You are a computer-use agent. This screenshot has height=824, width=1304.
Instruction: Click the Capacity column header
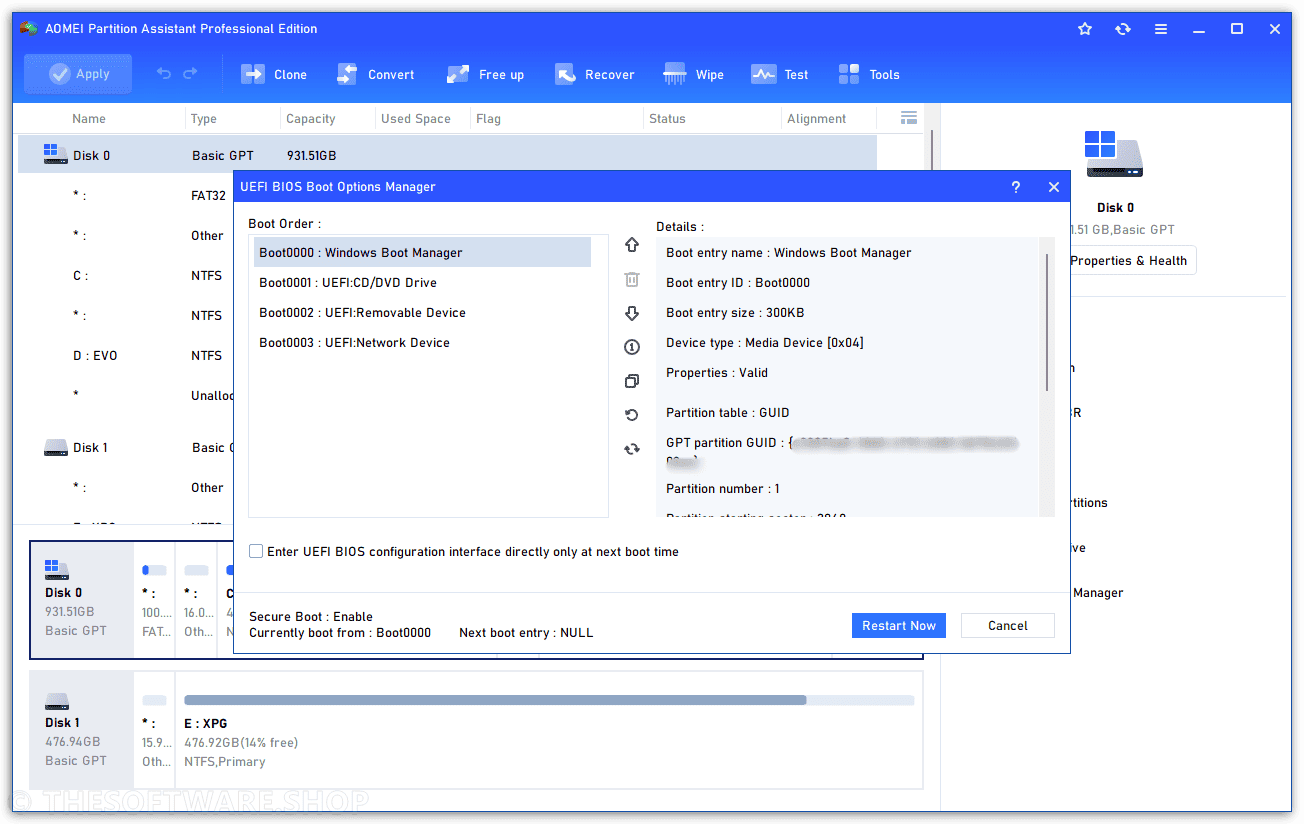pos(311,118)
